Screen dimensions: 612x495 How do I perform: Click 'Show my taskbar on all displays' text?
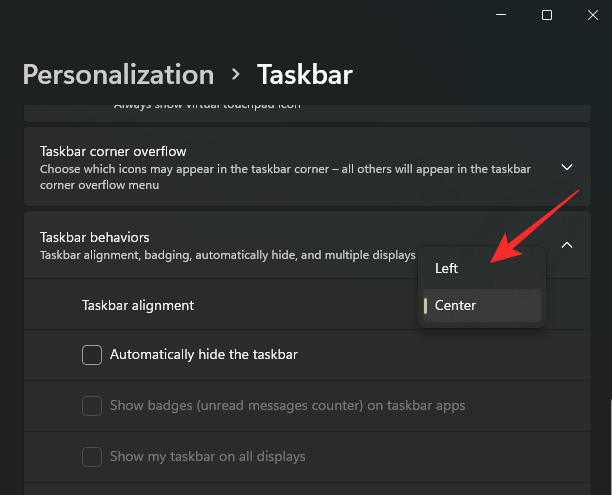click(208, 457)
